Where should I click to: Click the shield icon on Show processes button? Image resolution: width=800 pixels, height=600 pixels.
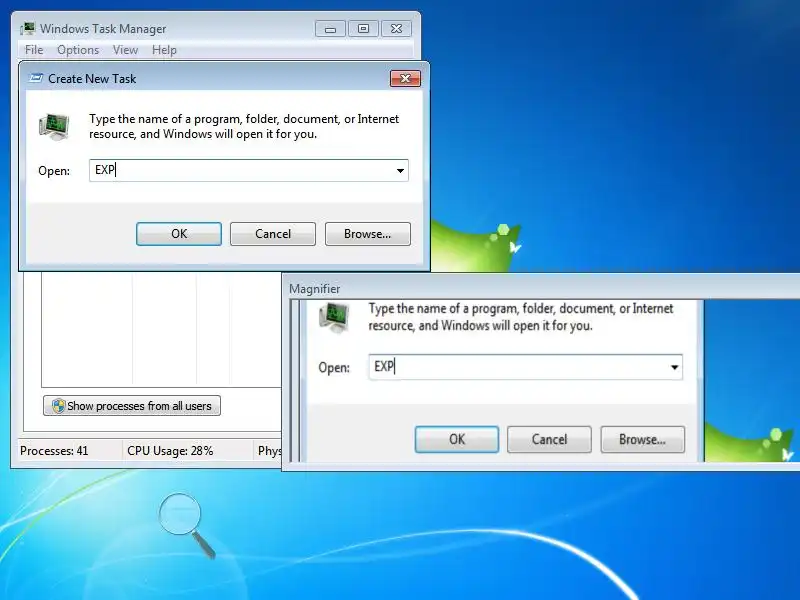pyautogui.click(x=58, y=406)
